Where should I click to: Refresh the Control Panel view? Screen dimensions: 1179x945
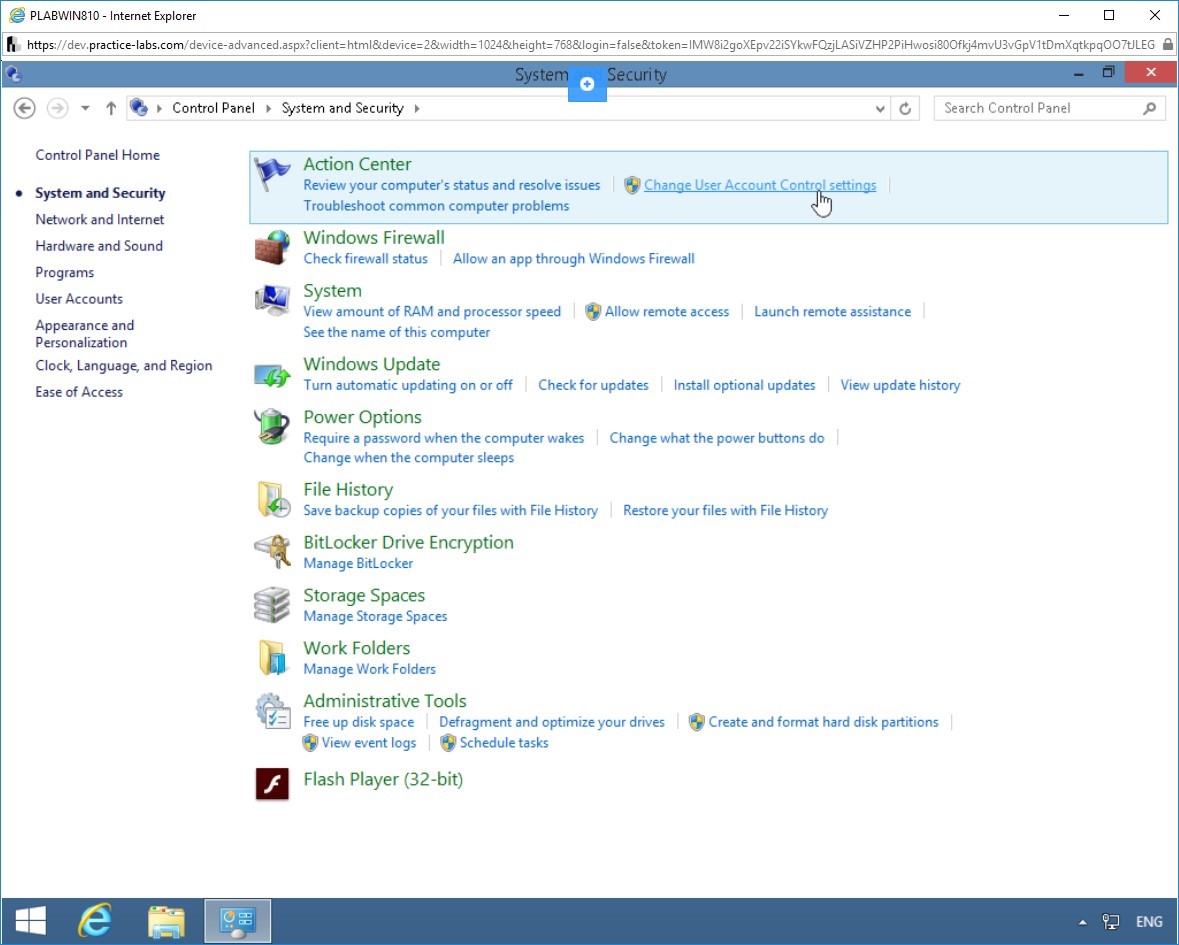pos(905,108)
